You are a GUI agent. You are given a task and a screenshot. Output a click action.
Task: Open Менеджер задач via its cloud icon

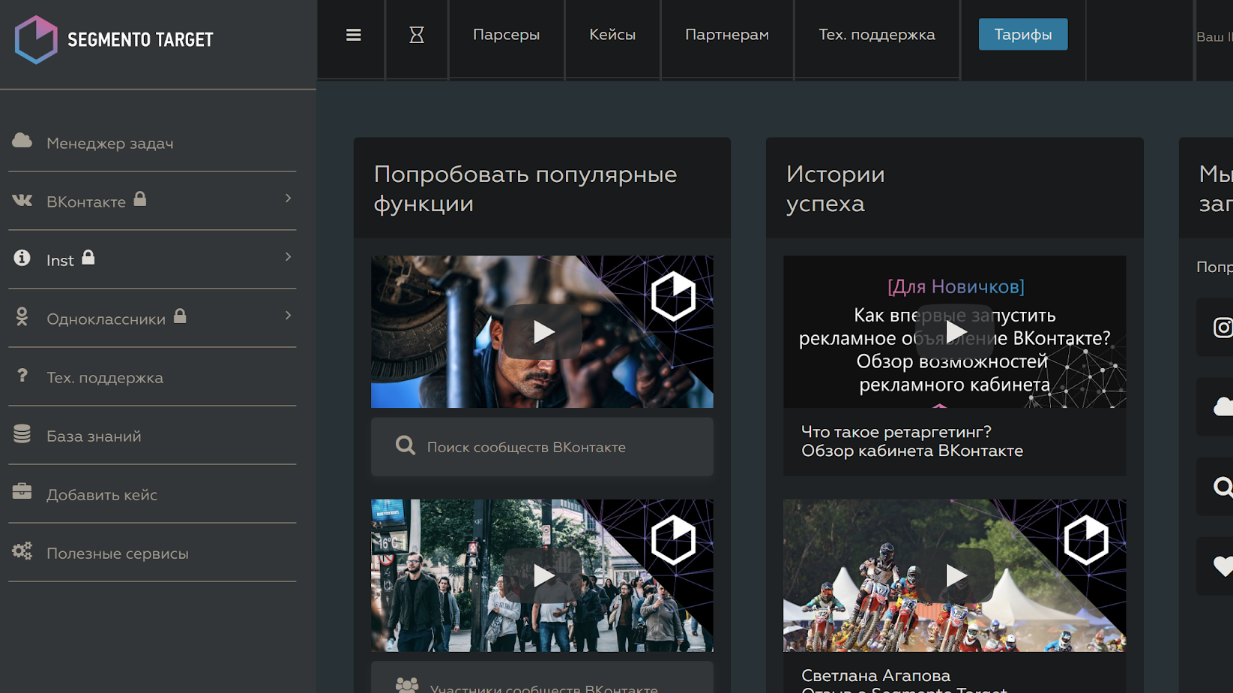22,141
